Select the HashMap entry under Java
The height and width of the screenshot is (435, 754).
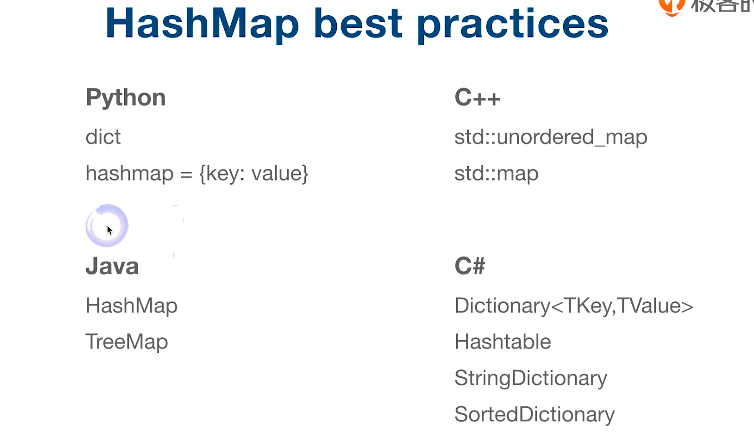pyautogui.click(x=131, y=306)
